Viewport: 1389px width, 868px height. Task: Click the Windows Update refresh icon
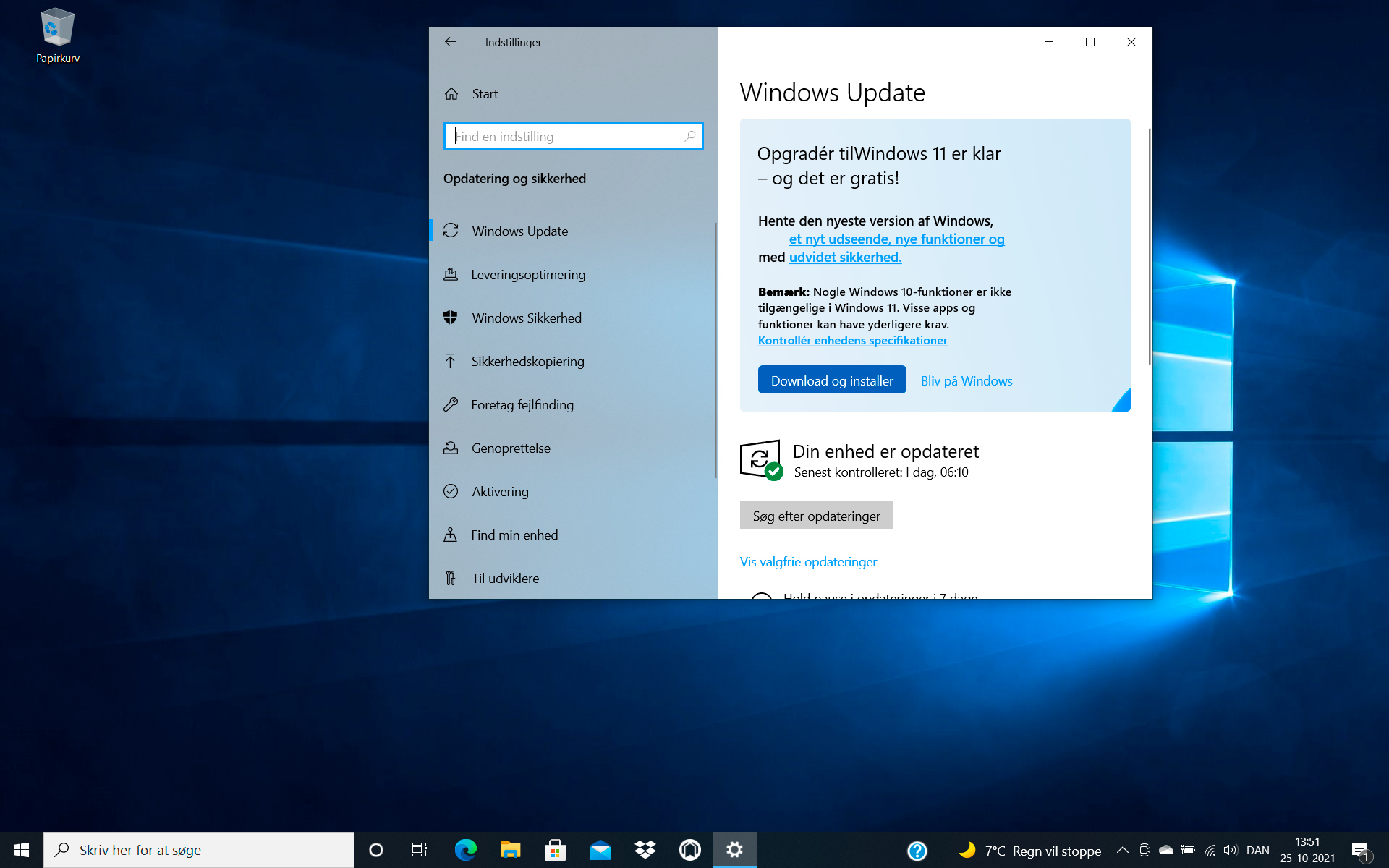point(451,231)
